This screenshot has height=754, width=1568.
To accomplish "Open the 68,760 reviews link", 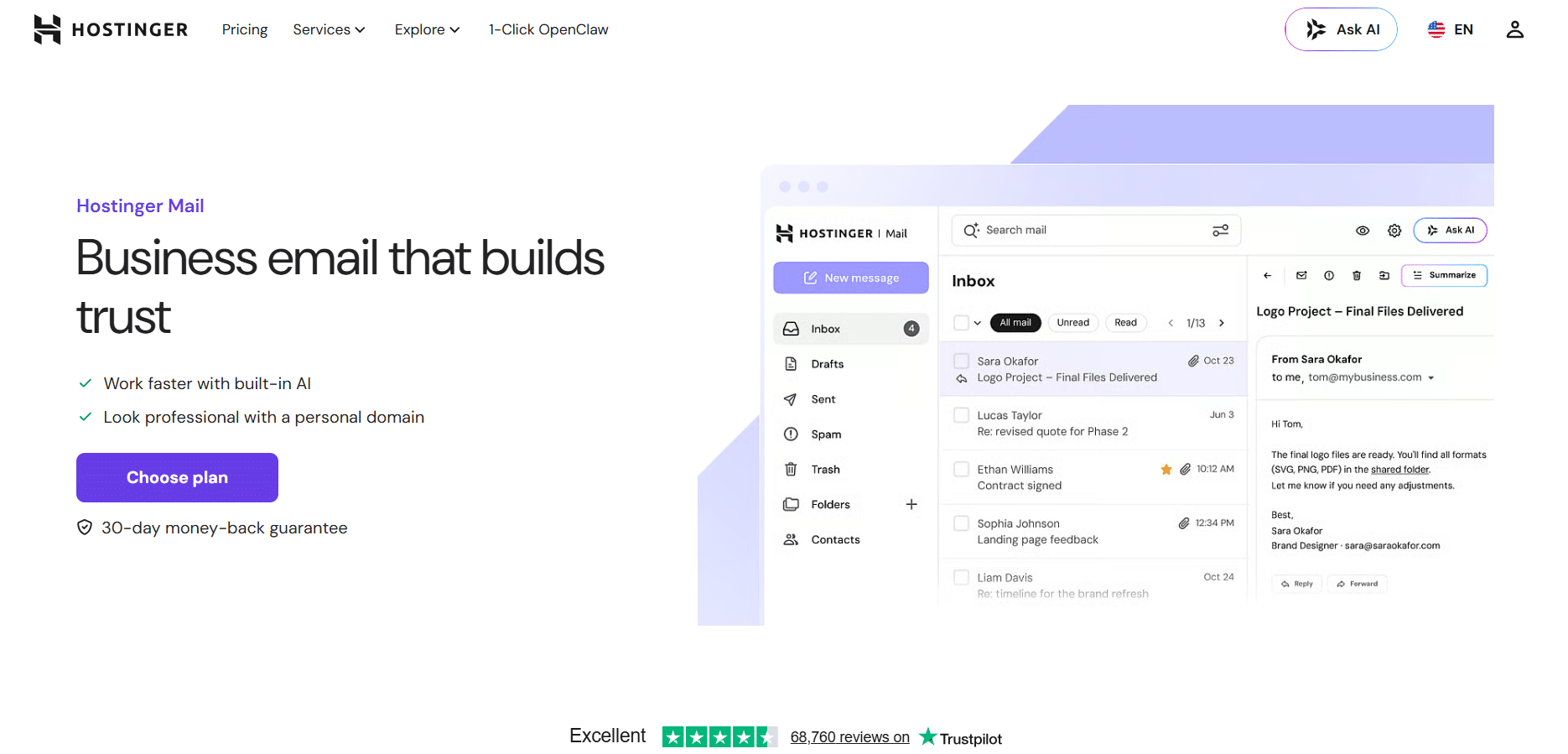I will 849,737.
